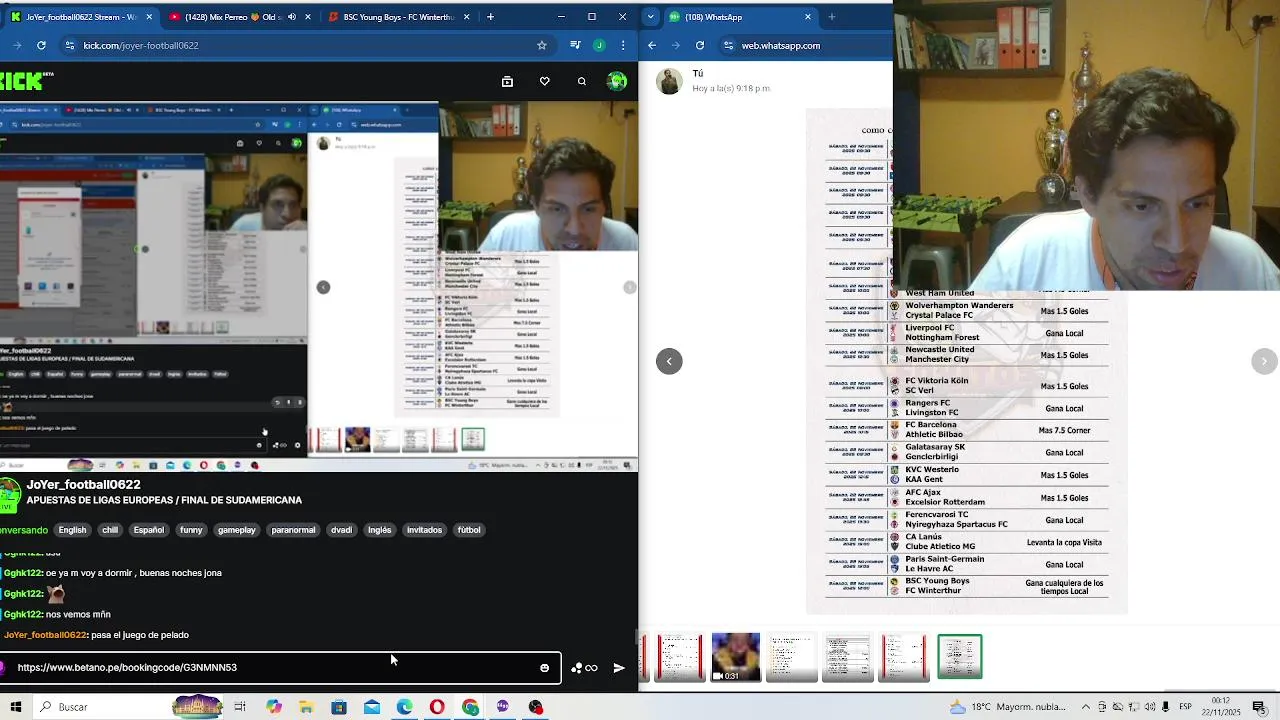This screenshot has height=720, width=1280.
Task: Reload the WhatsApp web page
Action: pos(700,45)
